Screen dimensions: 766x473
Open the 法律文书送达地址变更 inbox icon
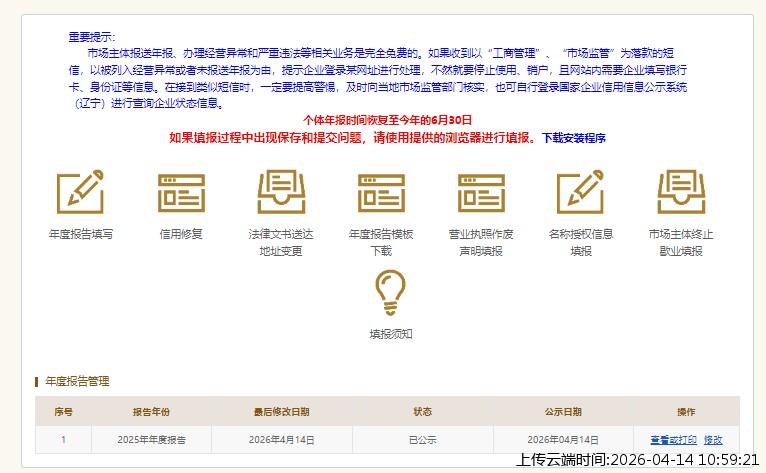pos(281,192)
